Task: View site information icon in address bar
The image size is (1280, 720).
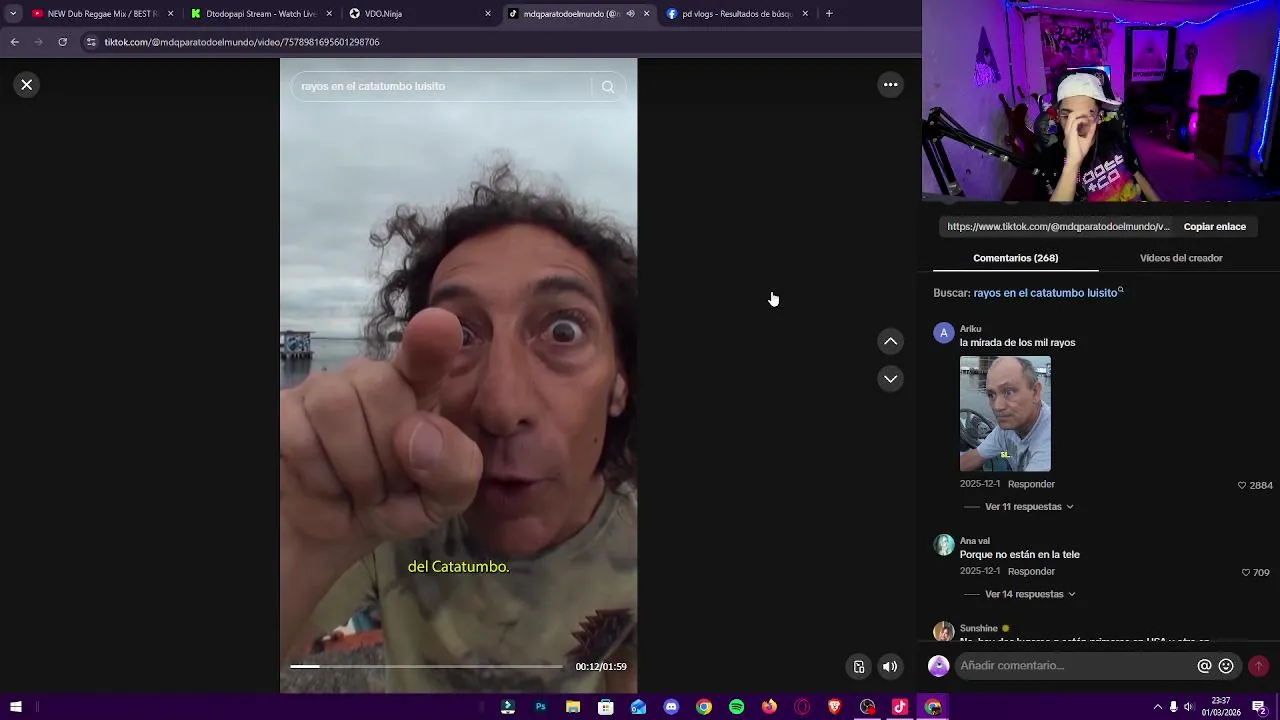Action: tap(92, 42)
